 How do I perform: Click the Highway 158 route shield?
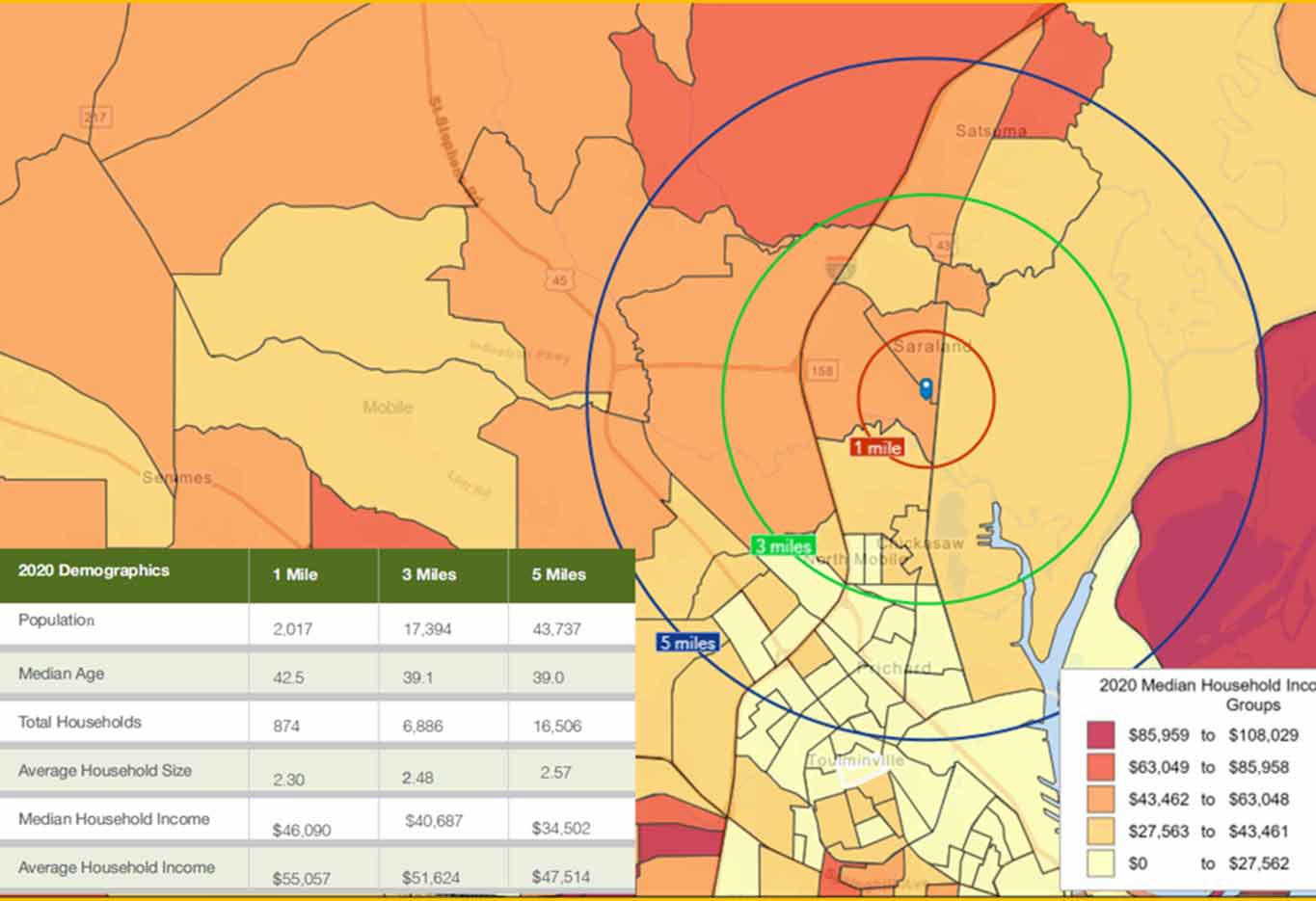click(821, 371)
